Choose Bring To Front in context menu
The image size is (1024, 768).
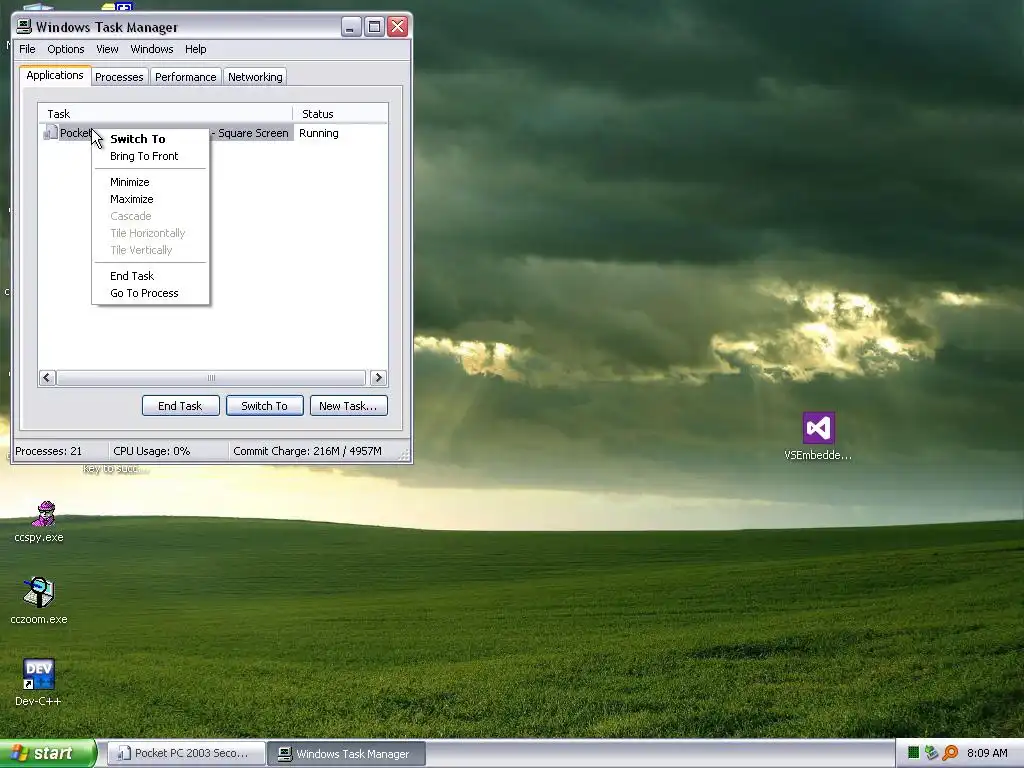point(150,156)
